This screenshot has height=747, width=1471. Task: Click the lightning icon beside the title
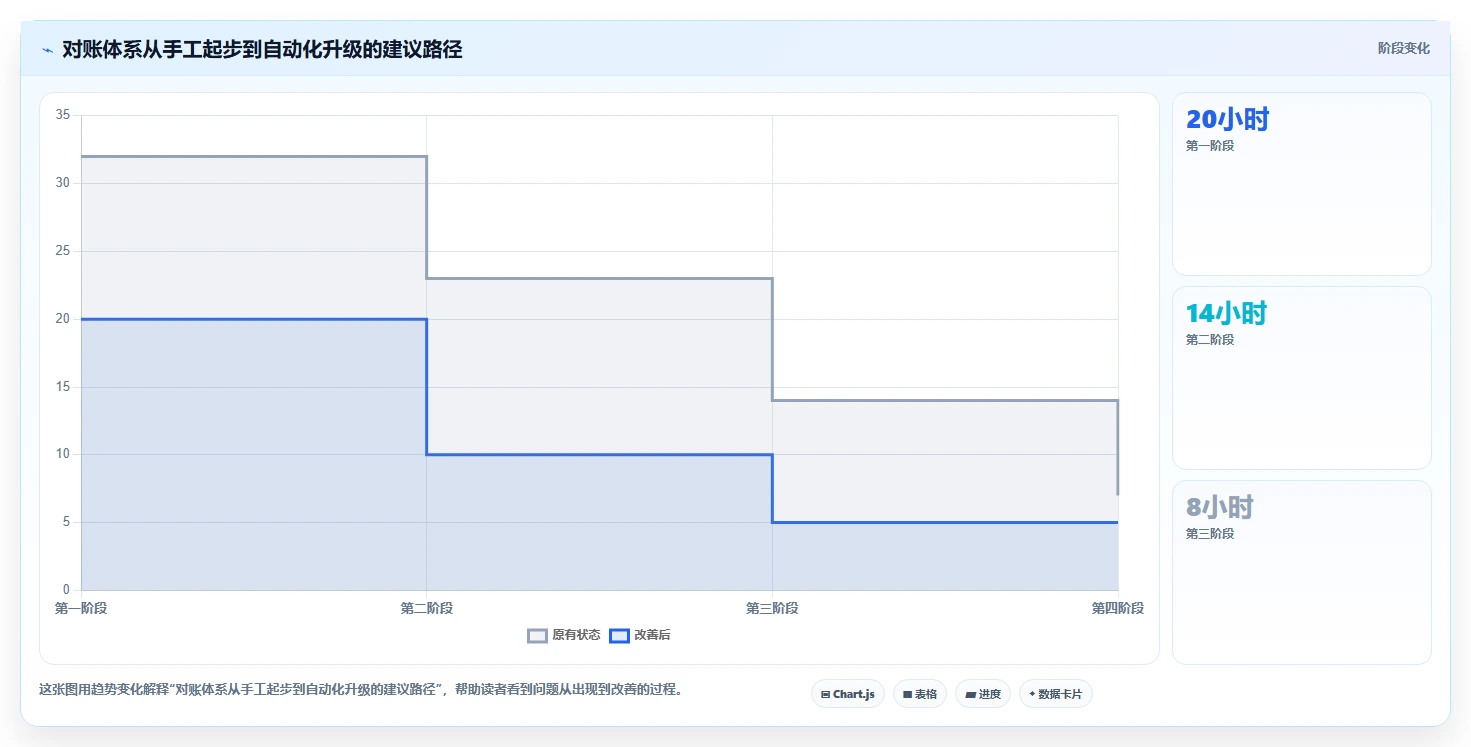[47, 50]
